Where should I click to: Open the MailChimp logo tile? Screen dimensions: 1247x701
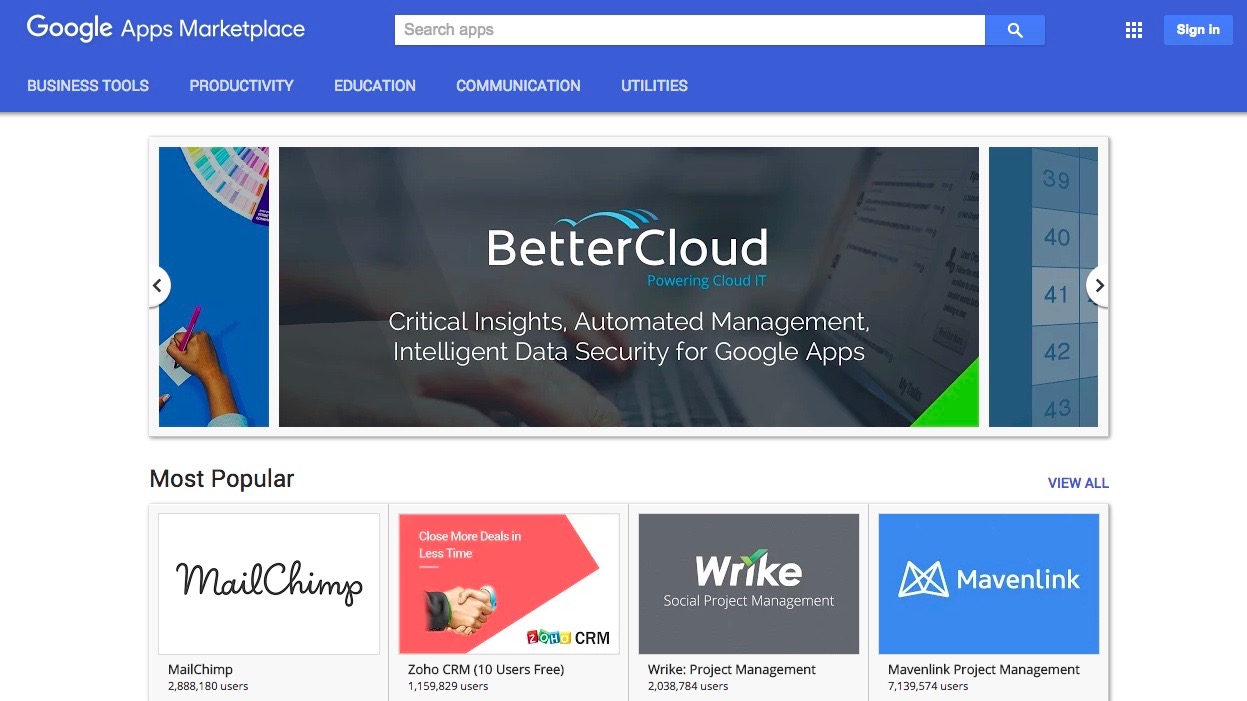[x=269, y=584]
